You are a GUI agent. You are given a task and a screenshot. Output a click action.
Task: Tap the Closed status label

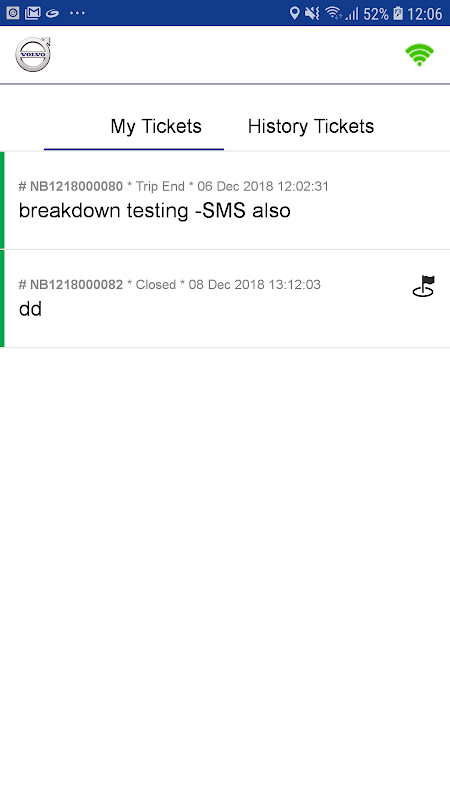(156, 284)
